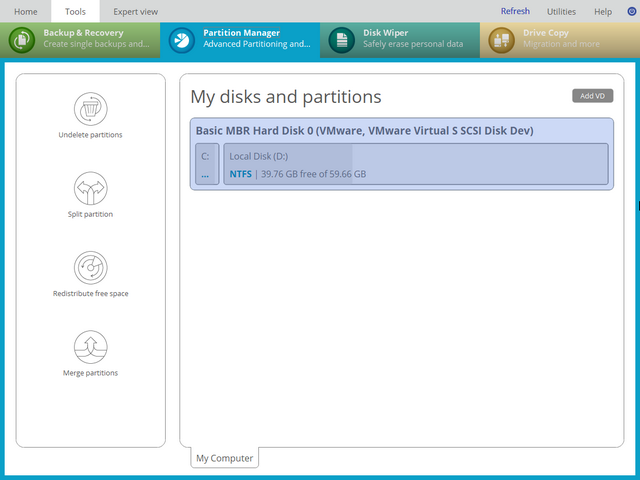
Task: Select the Basic MBR Hard Disk 0 header
Action: click(364, 131)
